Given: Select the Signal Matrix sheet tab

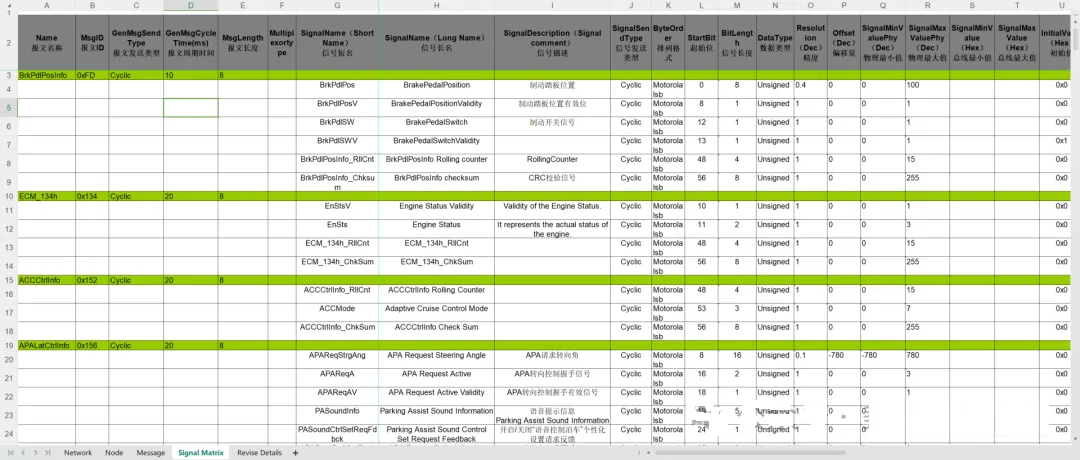Looking at the screenshot, I should pos(200,452).
